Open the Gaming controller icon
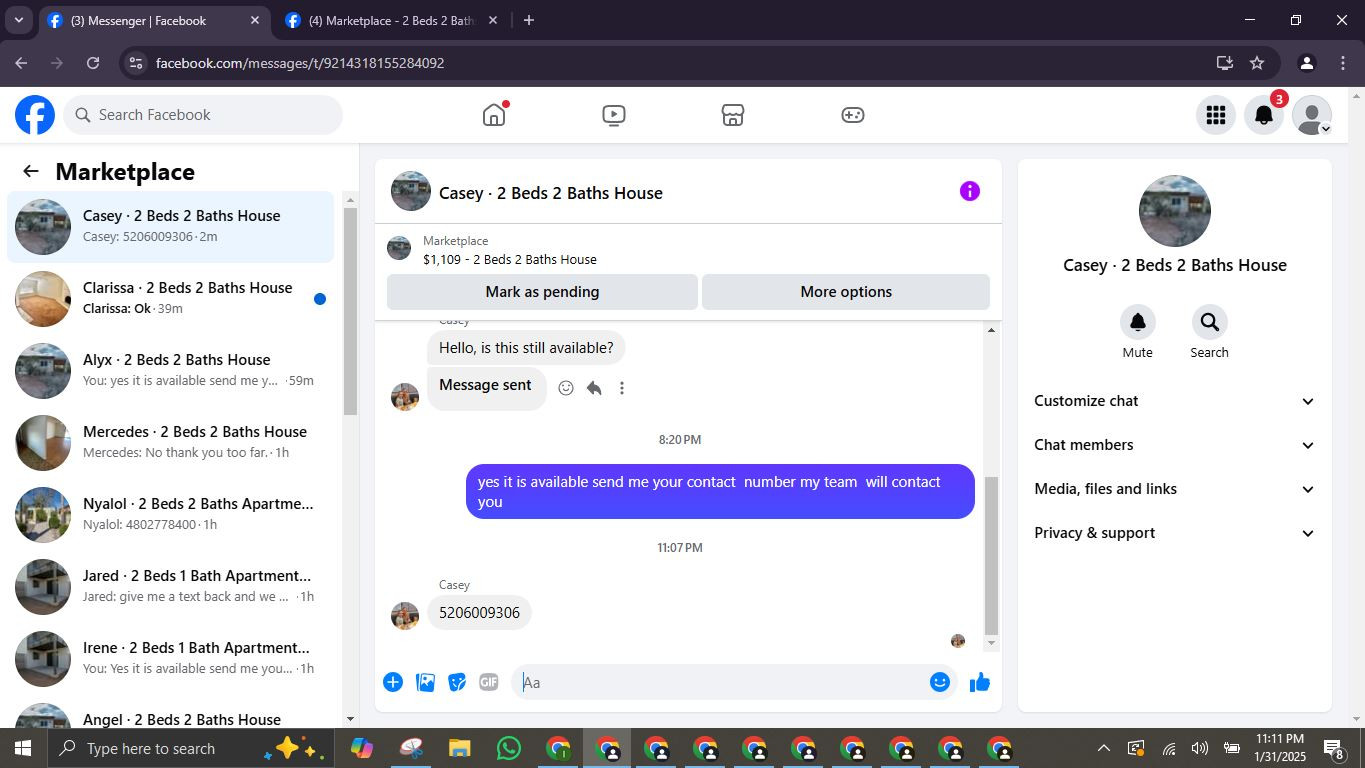The height and width of the screenshot is (768, 1365). pyautogui.click(x=852, y=115)
